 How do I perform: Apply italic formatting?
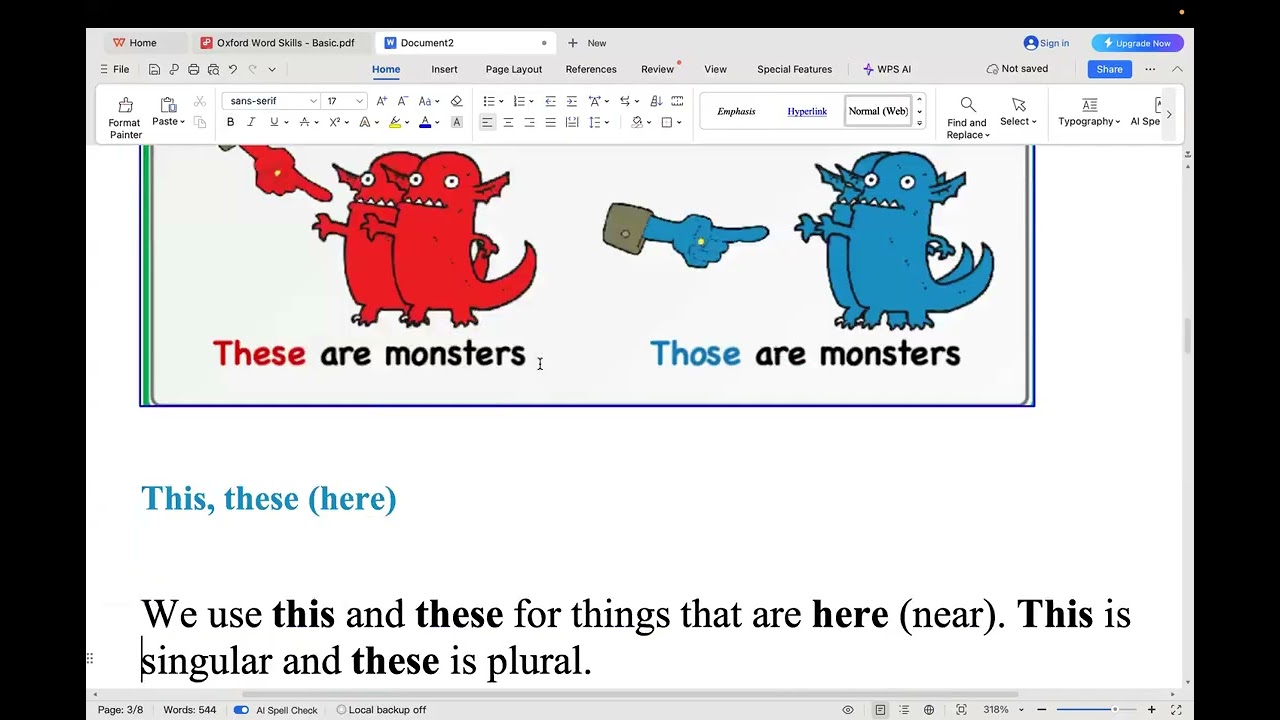(251, 122)
